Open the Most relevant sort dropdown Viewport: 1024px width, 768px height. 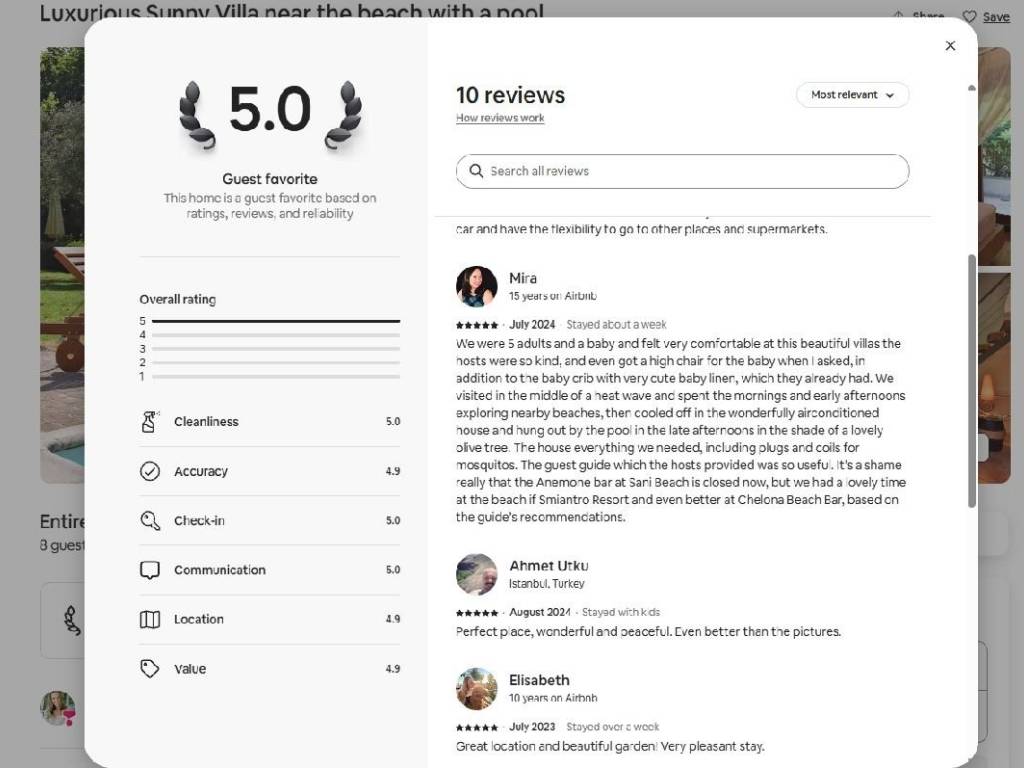pyautogui.click(x=852, y=95)
